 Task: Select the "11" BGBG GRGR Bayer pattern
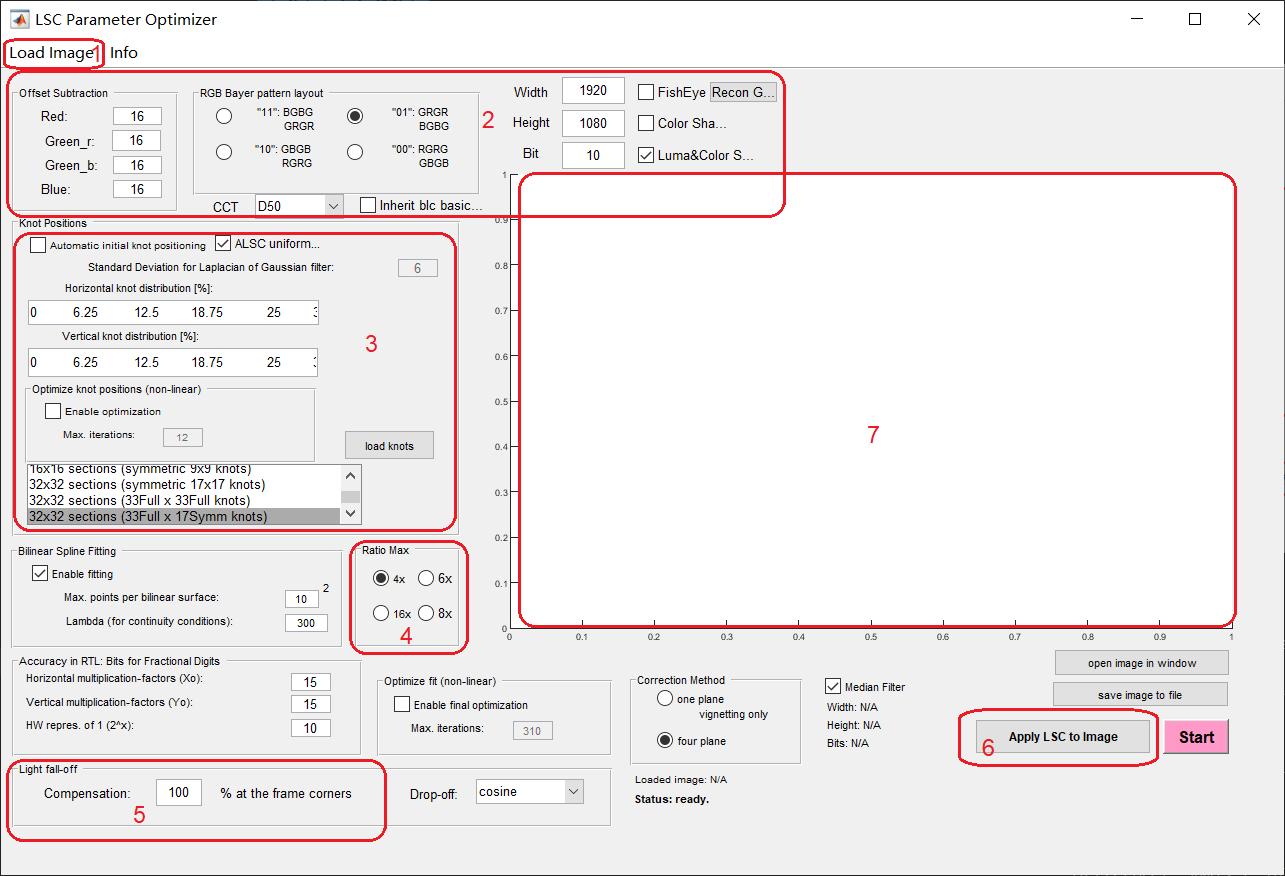point(224,116)
